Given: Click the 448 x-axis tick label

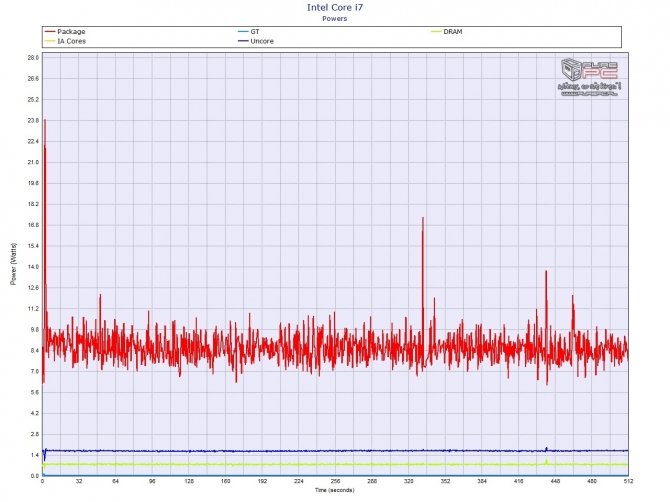Looking at the screenshot, I should coord(555,481).
